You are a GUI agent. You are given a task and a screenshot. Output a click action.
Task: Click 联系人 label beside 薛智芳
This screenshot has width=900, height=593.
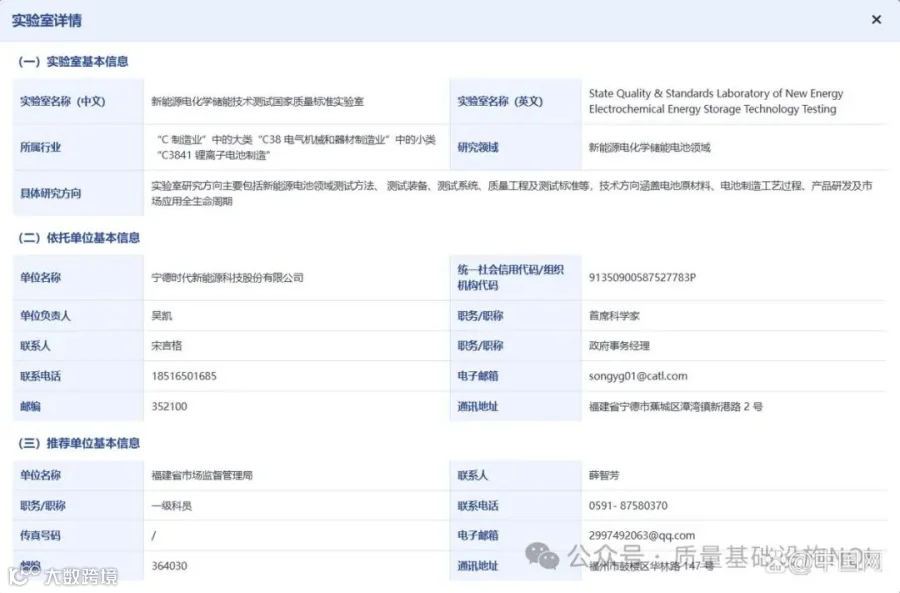coord(472,475)
